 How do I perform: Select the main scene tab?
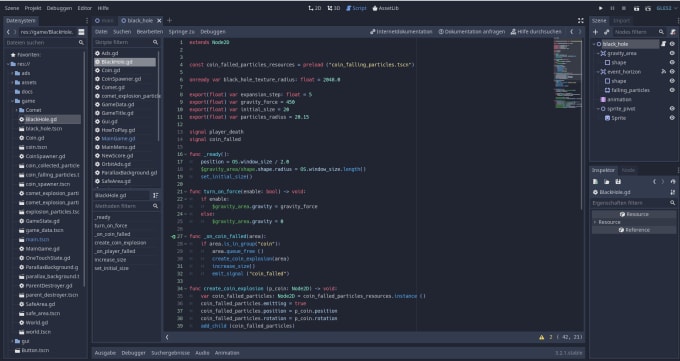[x=105, y=20]
